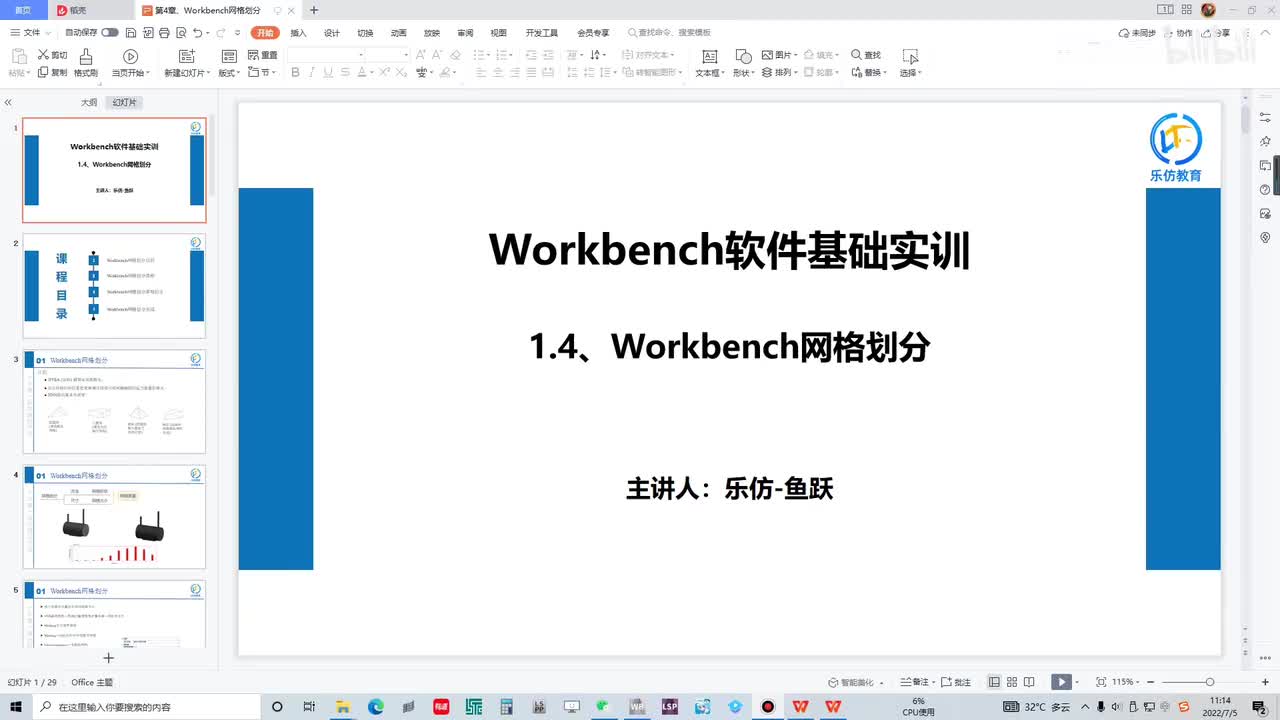Click the save icon in quick toolbar

click(x=131, y=33)
